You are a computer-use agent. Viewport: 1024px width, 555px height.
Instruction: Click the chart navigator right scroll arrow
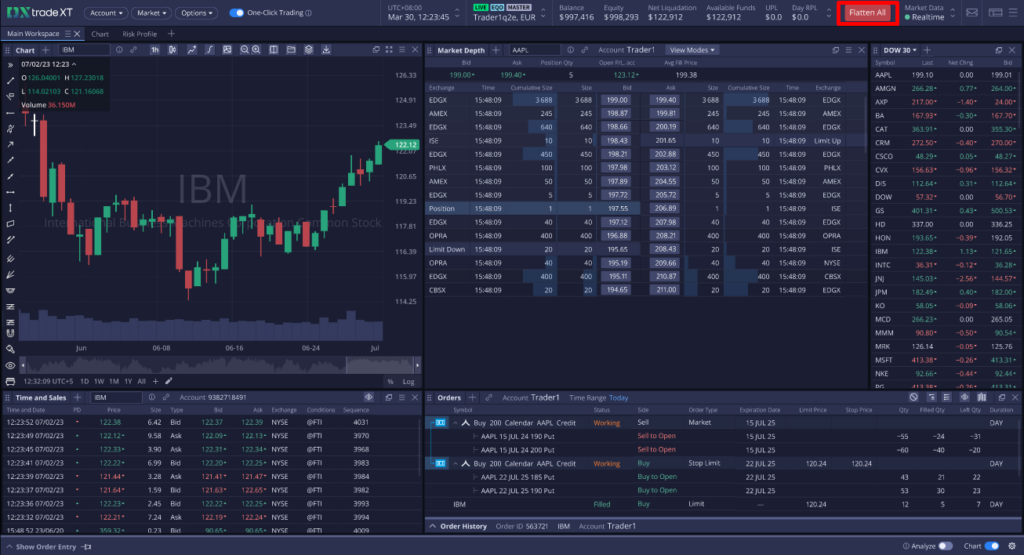tap(417, 365)
